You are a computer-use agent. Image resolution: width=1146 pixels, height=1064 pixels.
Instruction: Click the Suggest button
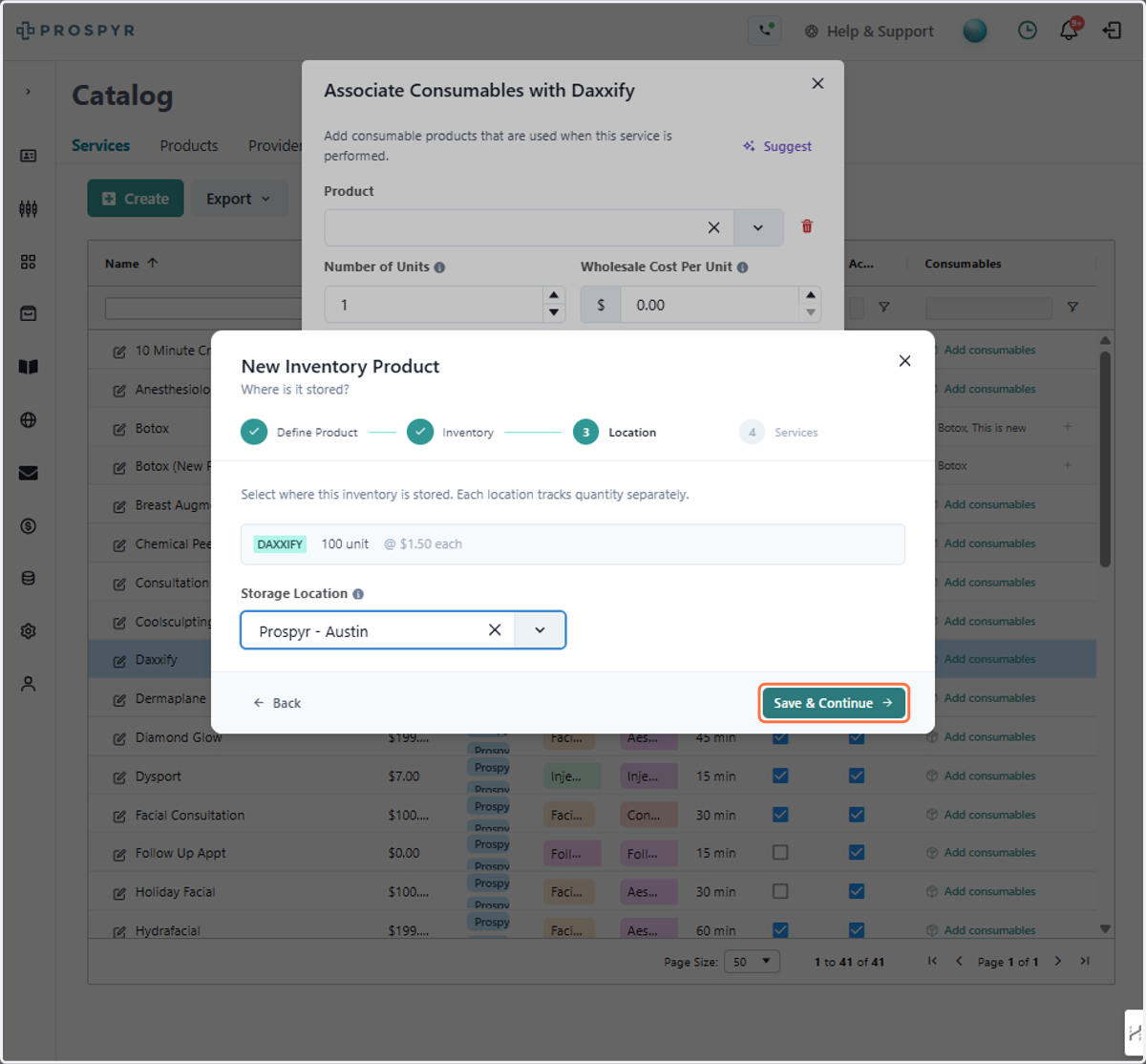click(777, 146)
